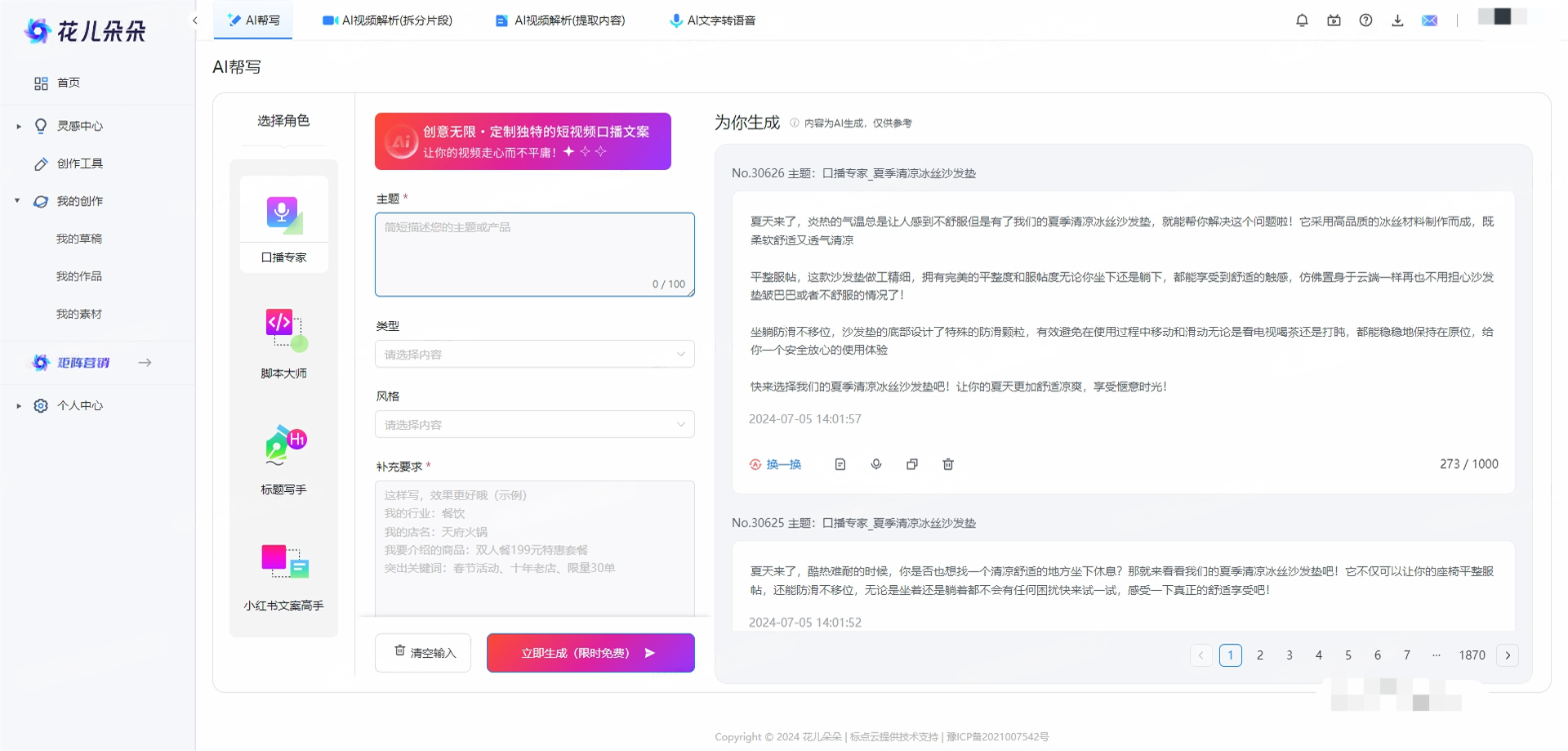1568x751 pixels.
Task: Click 立即生成 (限时免费) button
Action: pos(590,653)
